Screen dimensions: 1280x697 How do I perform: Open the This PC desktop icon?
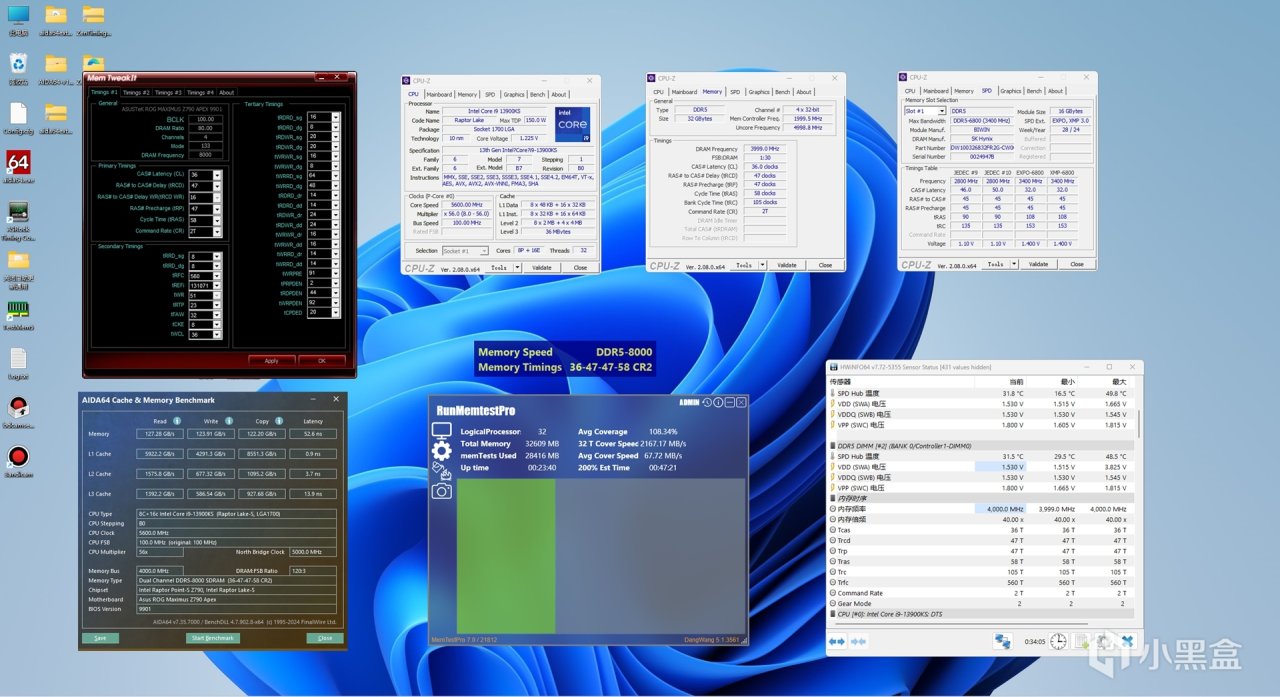pyautogui.click(x=18, y=16)
